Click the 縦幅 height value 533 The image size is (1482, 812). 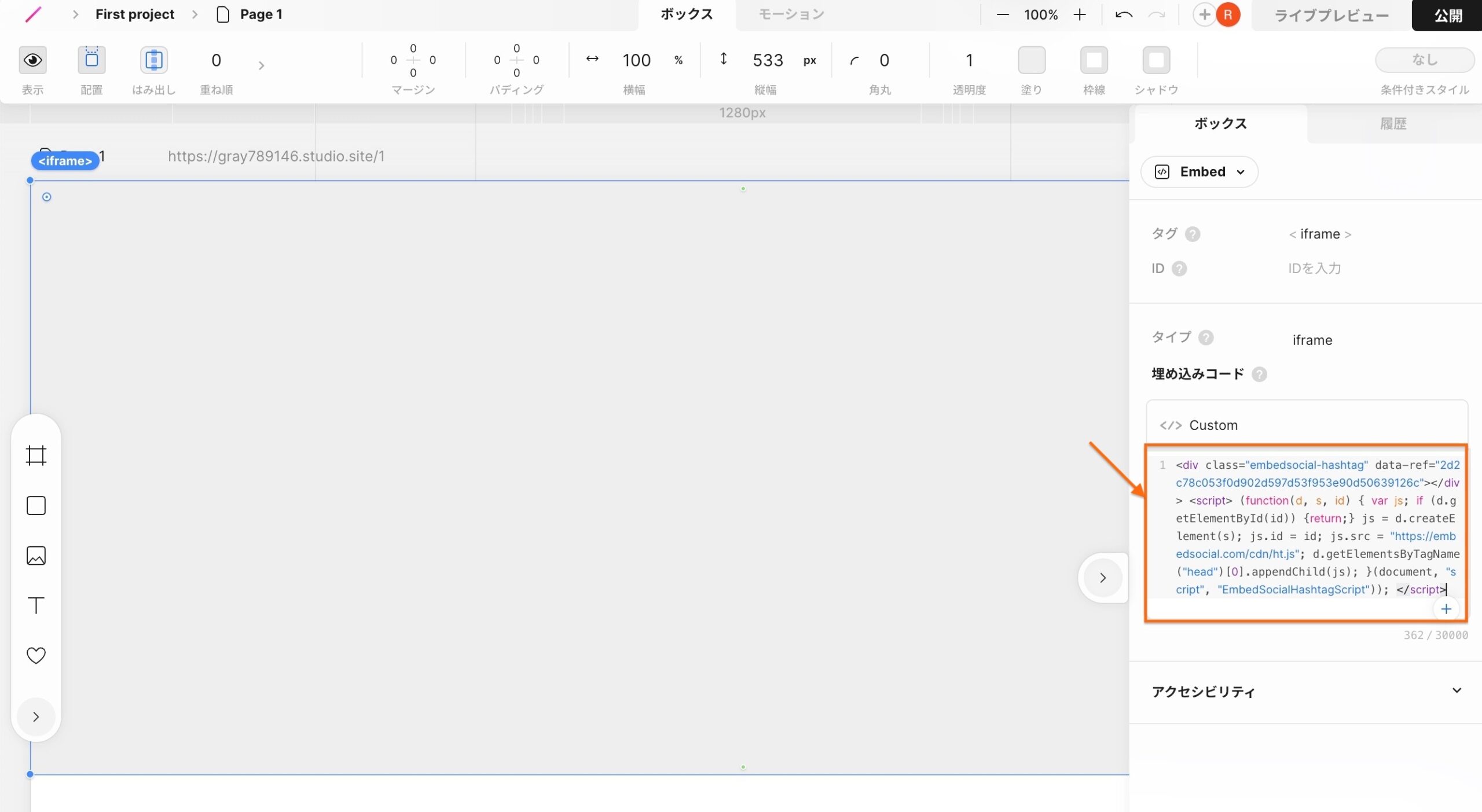[768, 60]
